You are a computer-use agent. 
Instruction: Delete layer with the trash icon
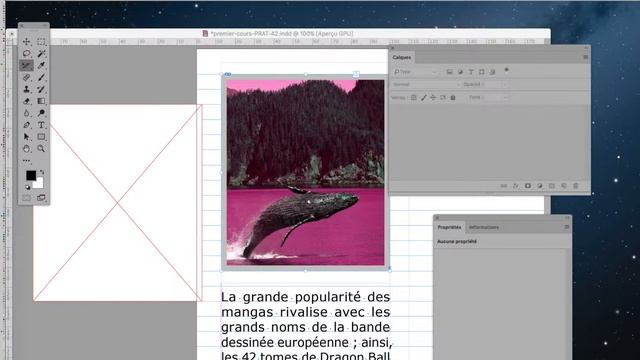pos(576,186)
